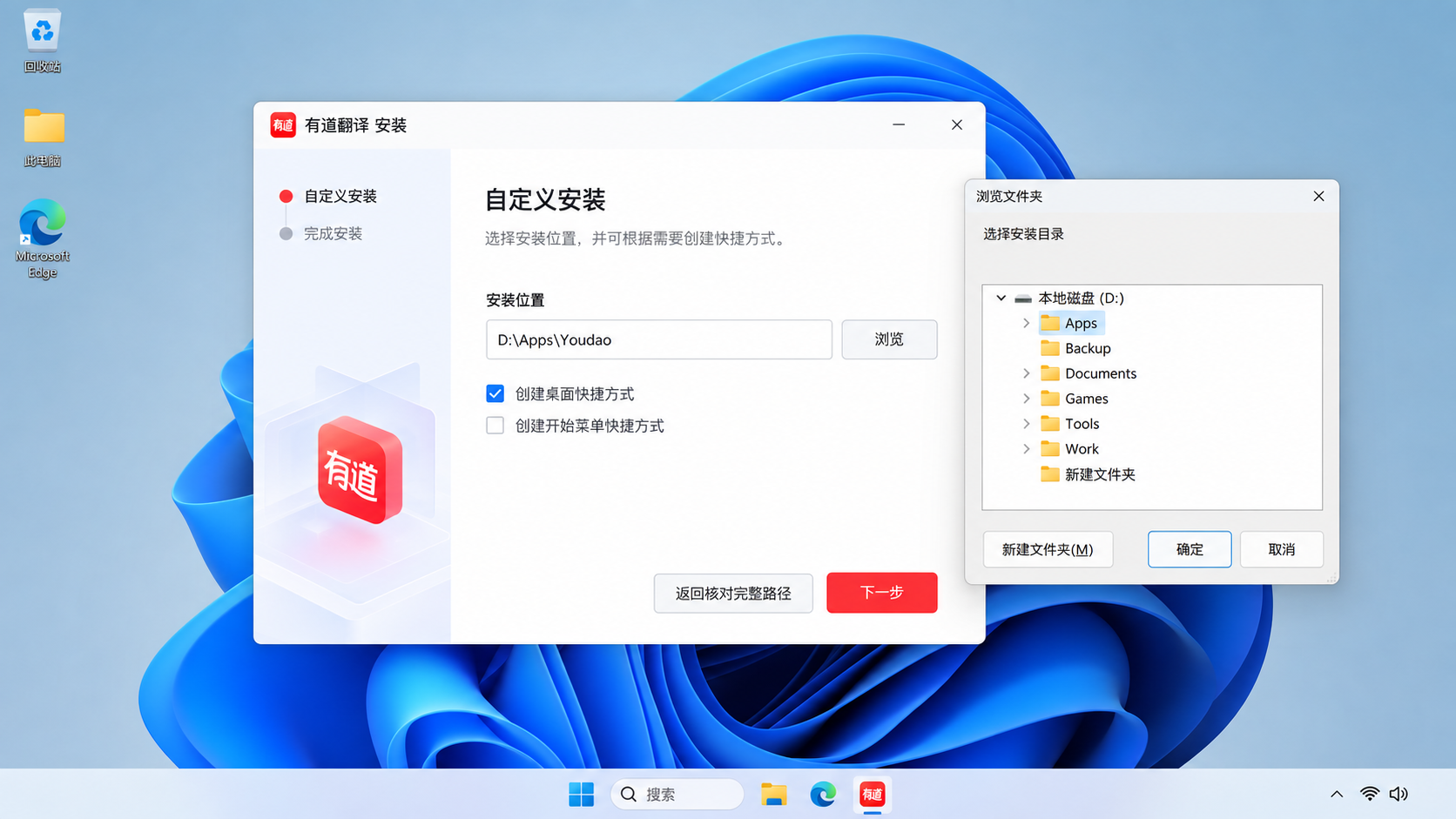Minimize the 有道翻译 installer window
1456x819 pixels.
[899, 125]
